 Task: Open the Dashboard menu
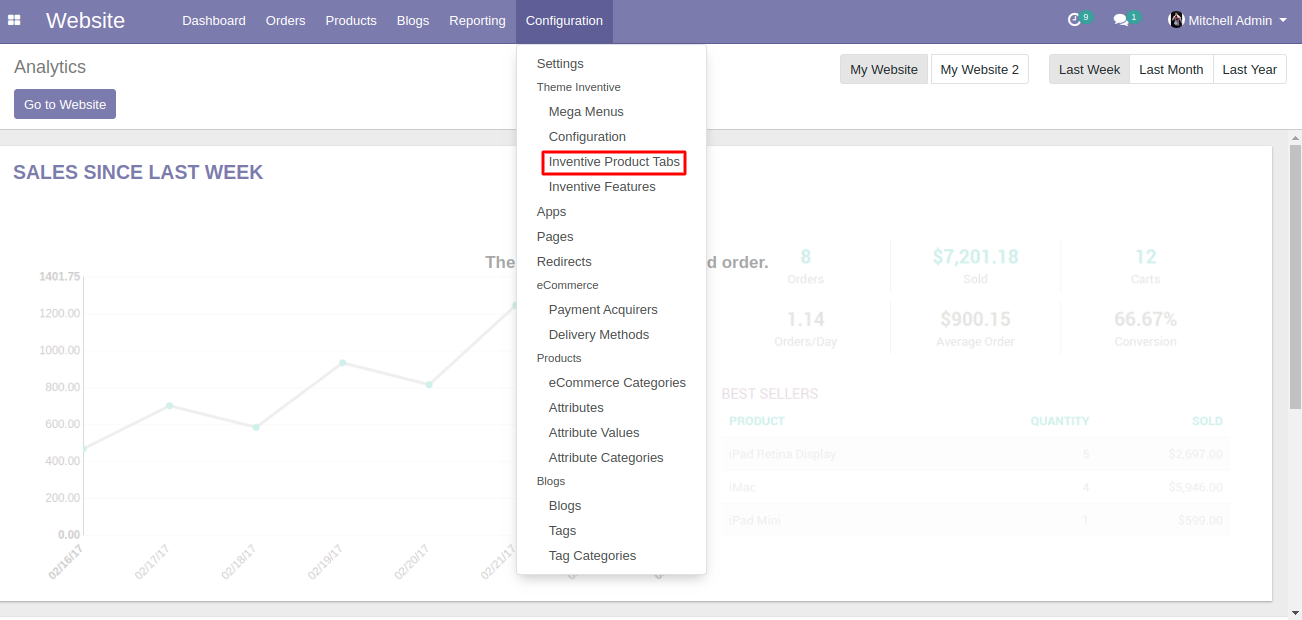tap(214, 21)
